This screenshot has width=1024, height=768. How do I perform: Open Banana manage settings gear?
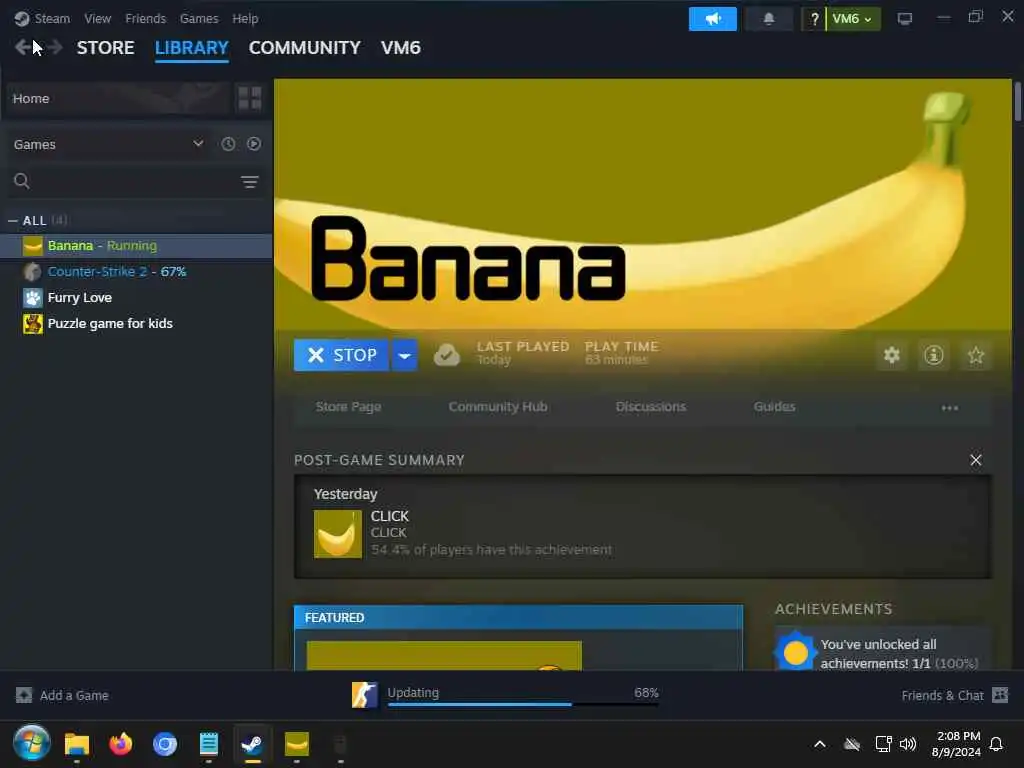coord(892,355)
